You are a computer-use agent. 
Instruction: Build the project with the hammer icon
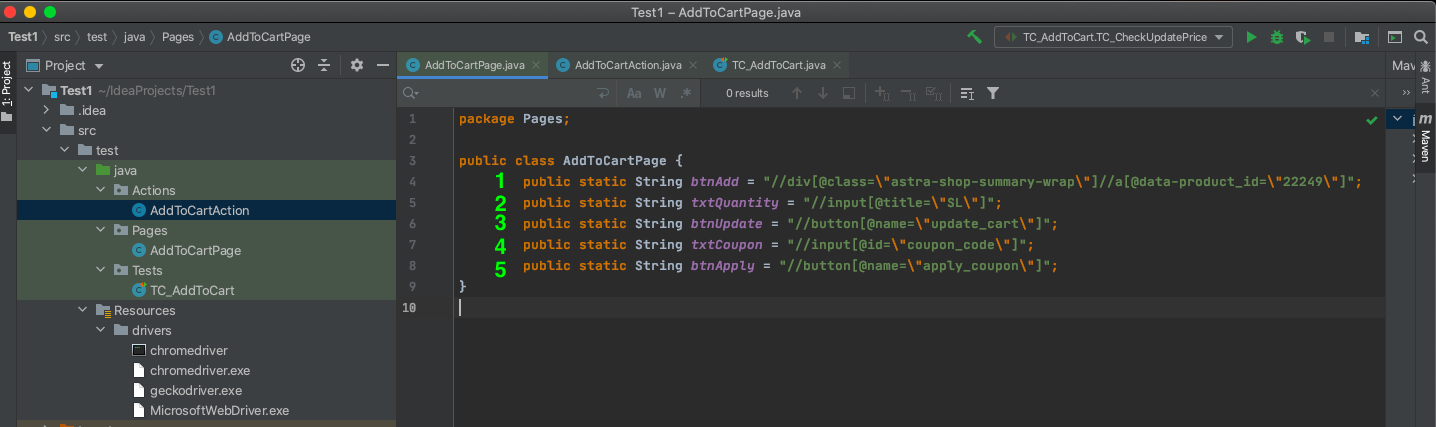pyautogui.click(x=974, y=37)
